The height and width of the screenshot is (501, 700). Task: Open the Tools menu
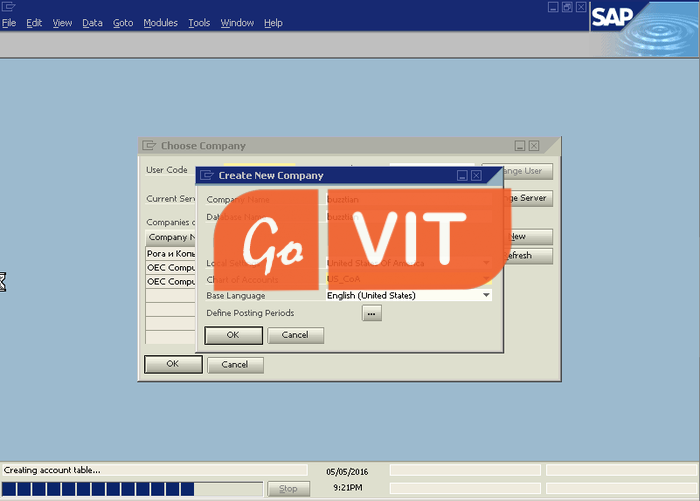pyautogui.click(x=199, y=23)
